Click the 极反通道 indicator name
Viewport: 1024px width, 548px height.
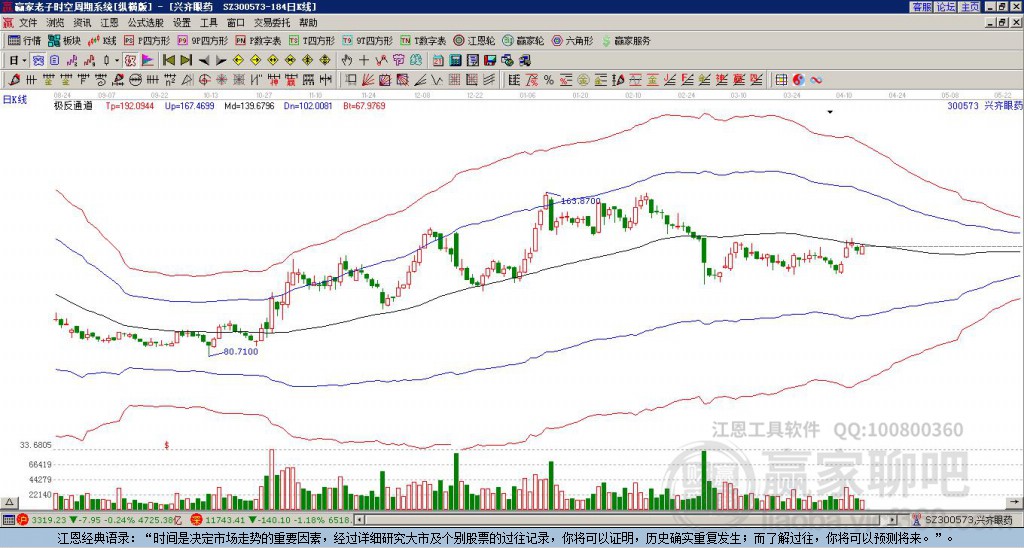pyautogui.click(x=73, y=105)
